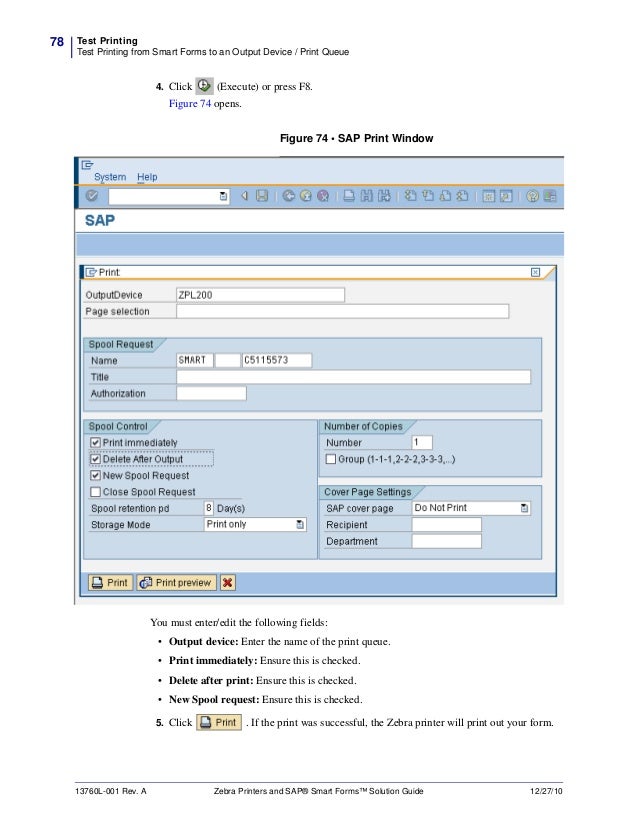Click the Generate Shortcut toolbar icon

(506, 196)
